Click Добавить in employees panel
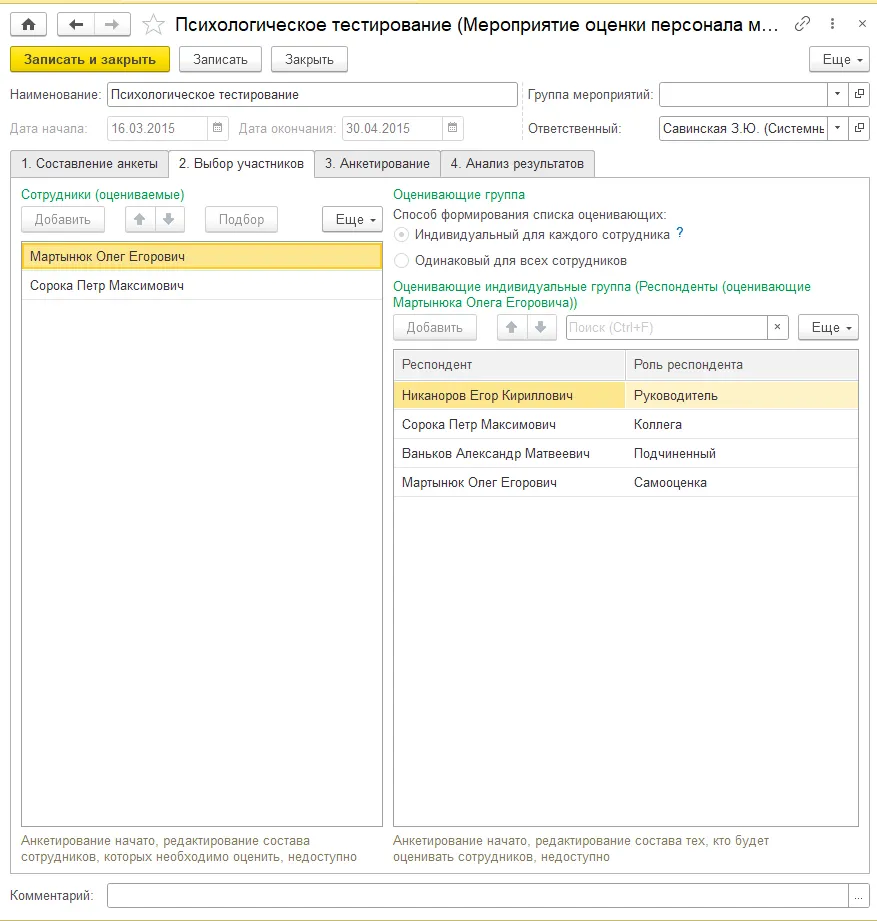The width and height of the screenshot is (877, 921). point(63,220)
